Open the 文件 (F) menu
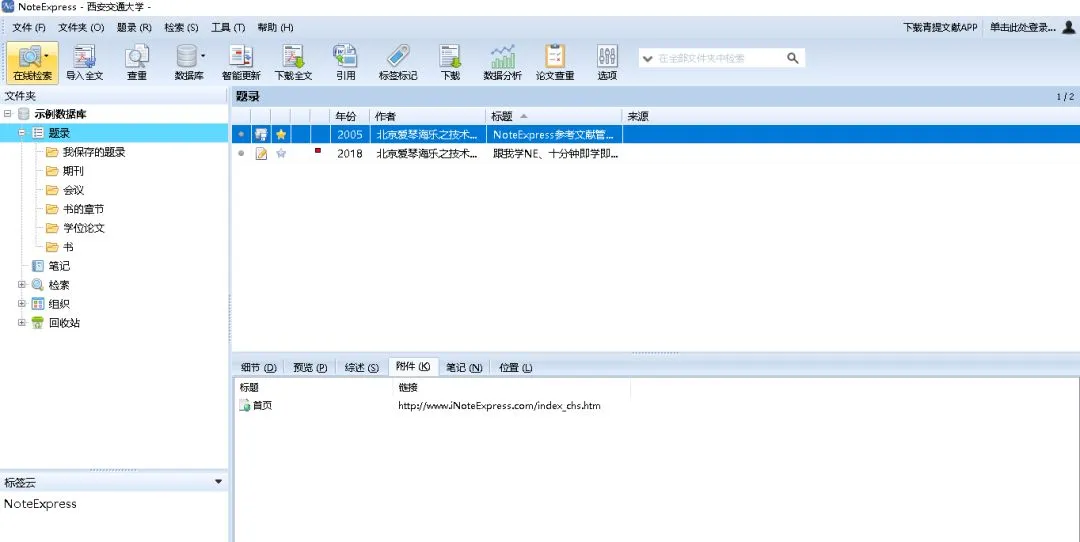 click(29, 28)
